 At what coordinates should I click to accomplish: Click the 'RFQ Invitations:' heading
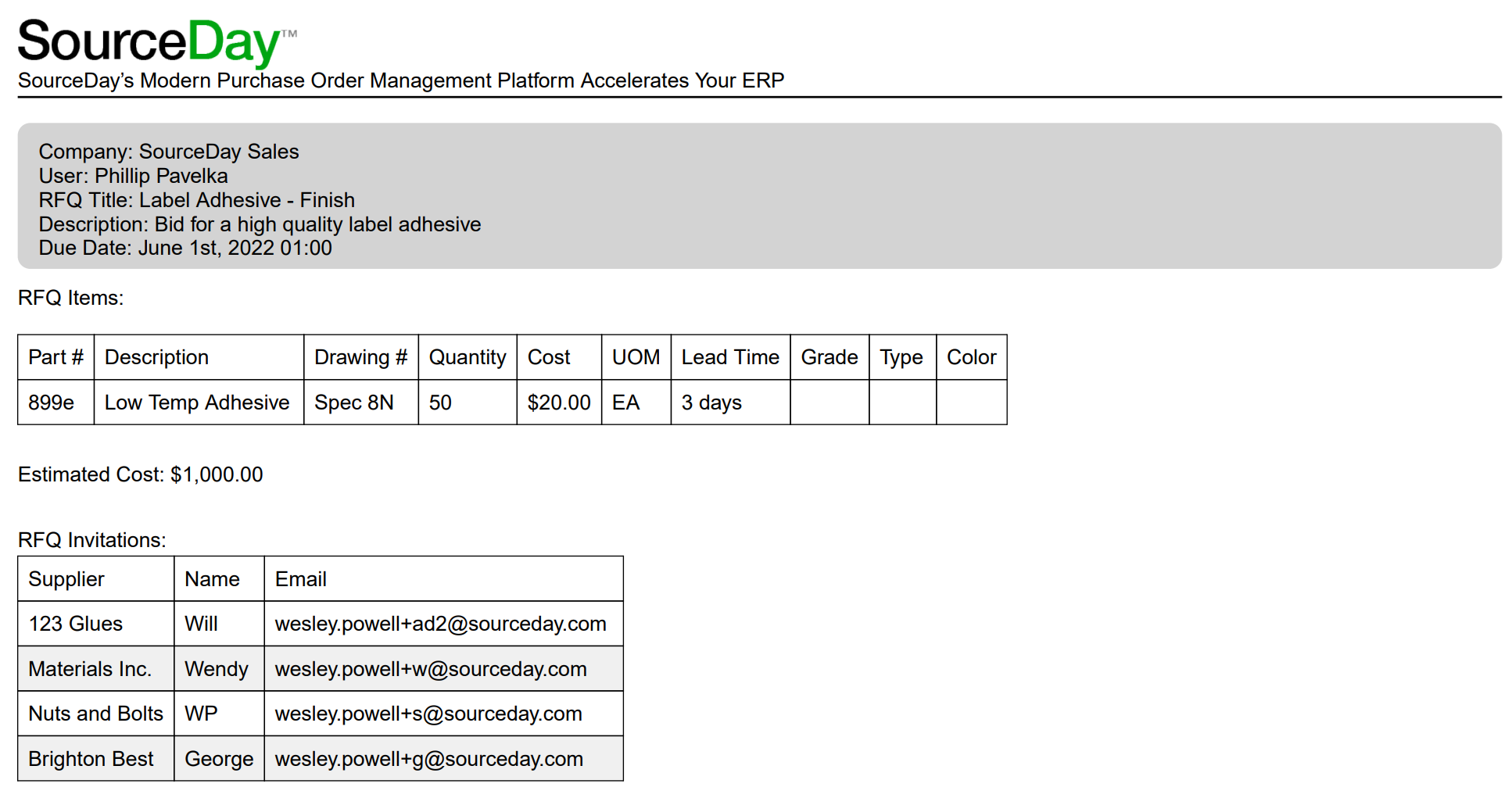92,540
